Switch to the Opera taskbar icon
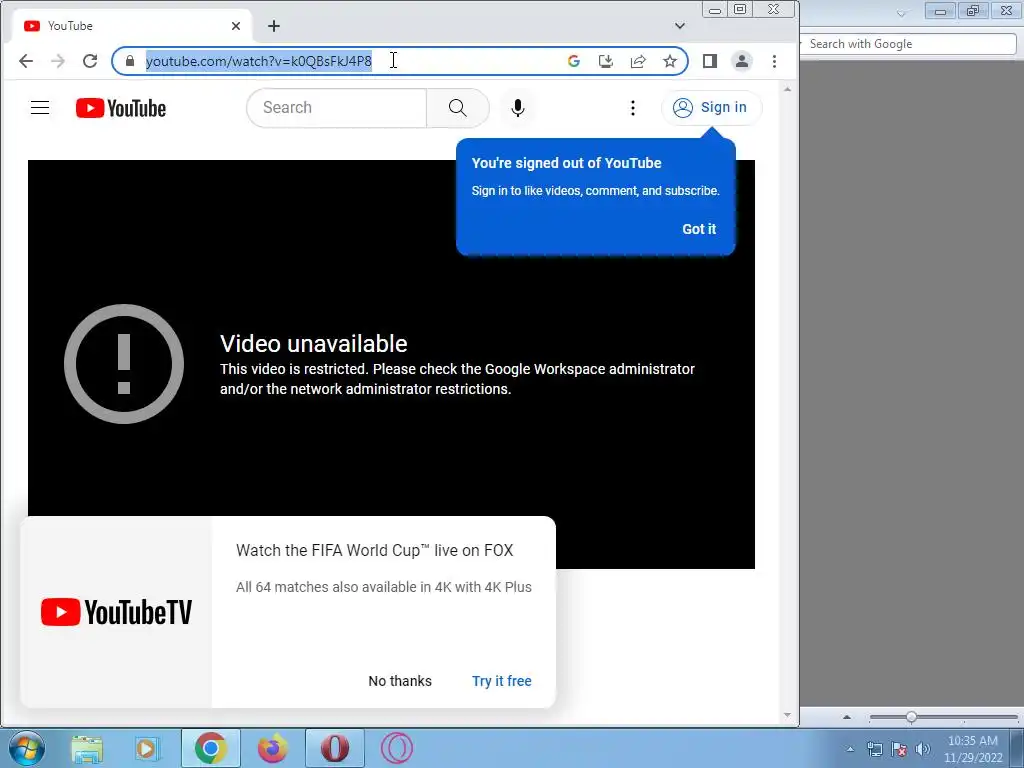This screenshot has width=1024, height=768. tap(334, 748)
